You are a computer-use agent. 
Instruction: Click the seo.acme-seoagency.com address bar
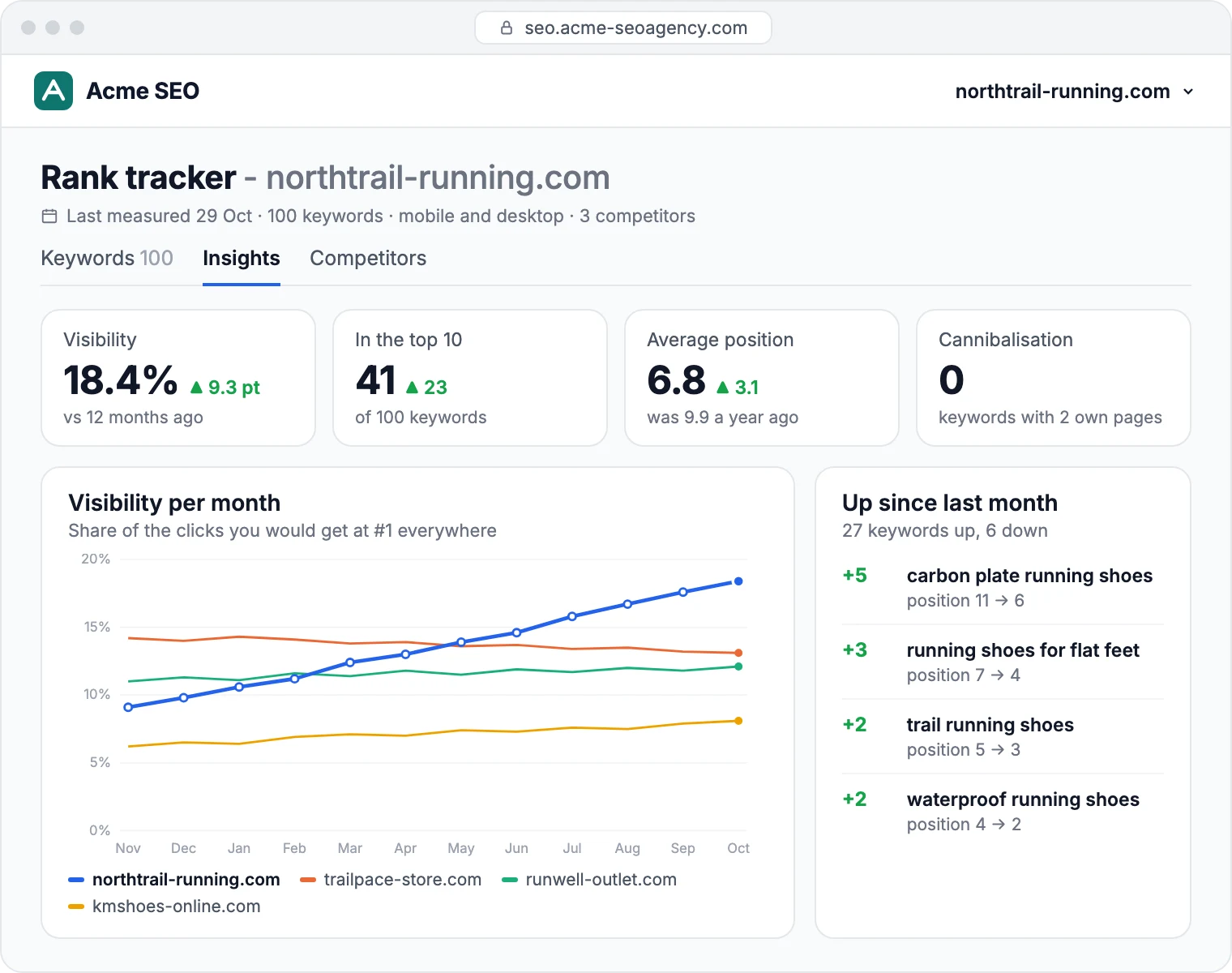point(623,28)
